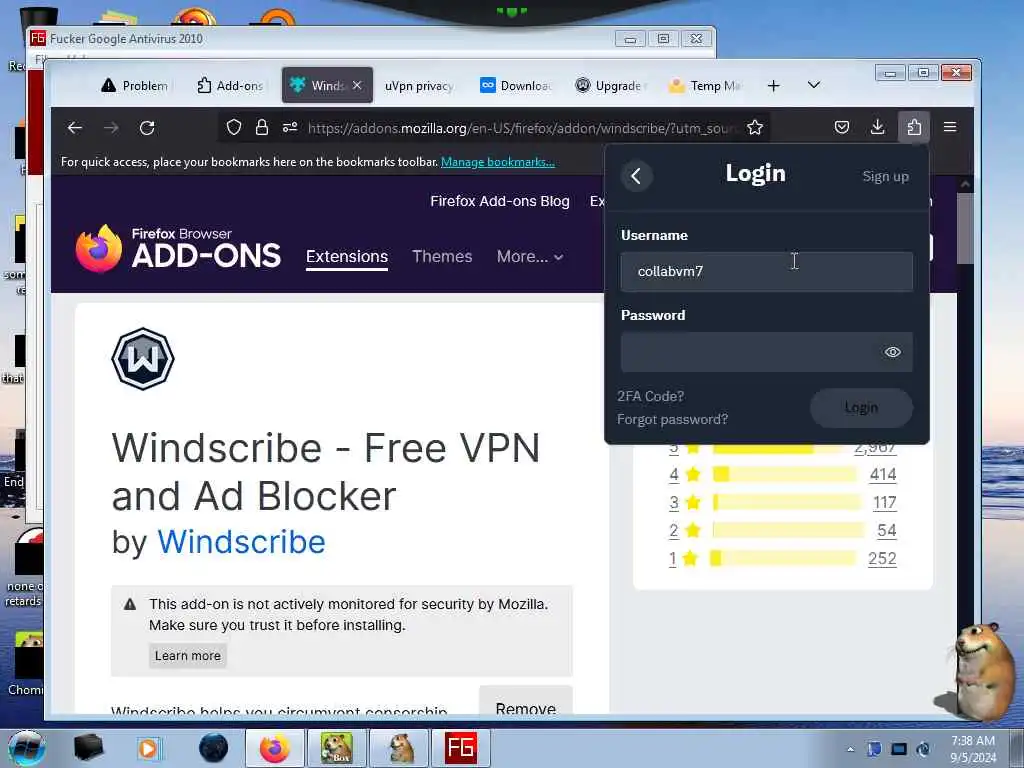
Task: Bookmark this page with the star icon
Action: (755, 127)
